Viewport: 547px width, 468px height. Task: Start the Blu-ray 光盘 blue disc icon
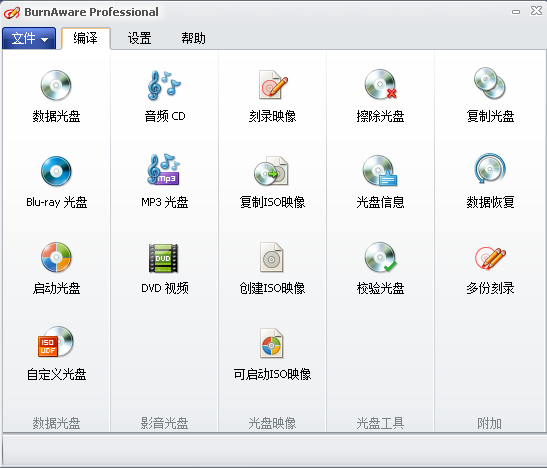pos(56,171)
